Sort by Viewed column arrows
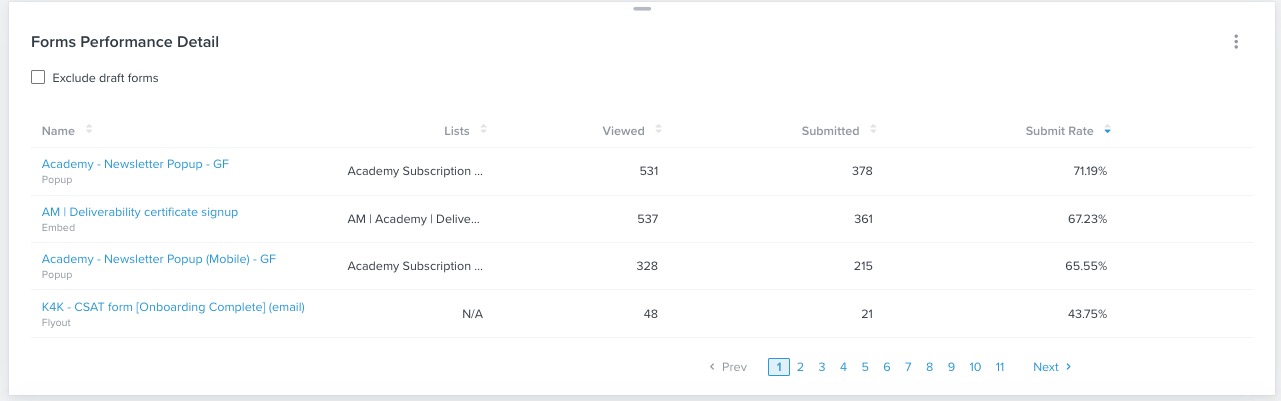The height and width of the screenshot is (401, 1281). click(x=658, y=130)
